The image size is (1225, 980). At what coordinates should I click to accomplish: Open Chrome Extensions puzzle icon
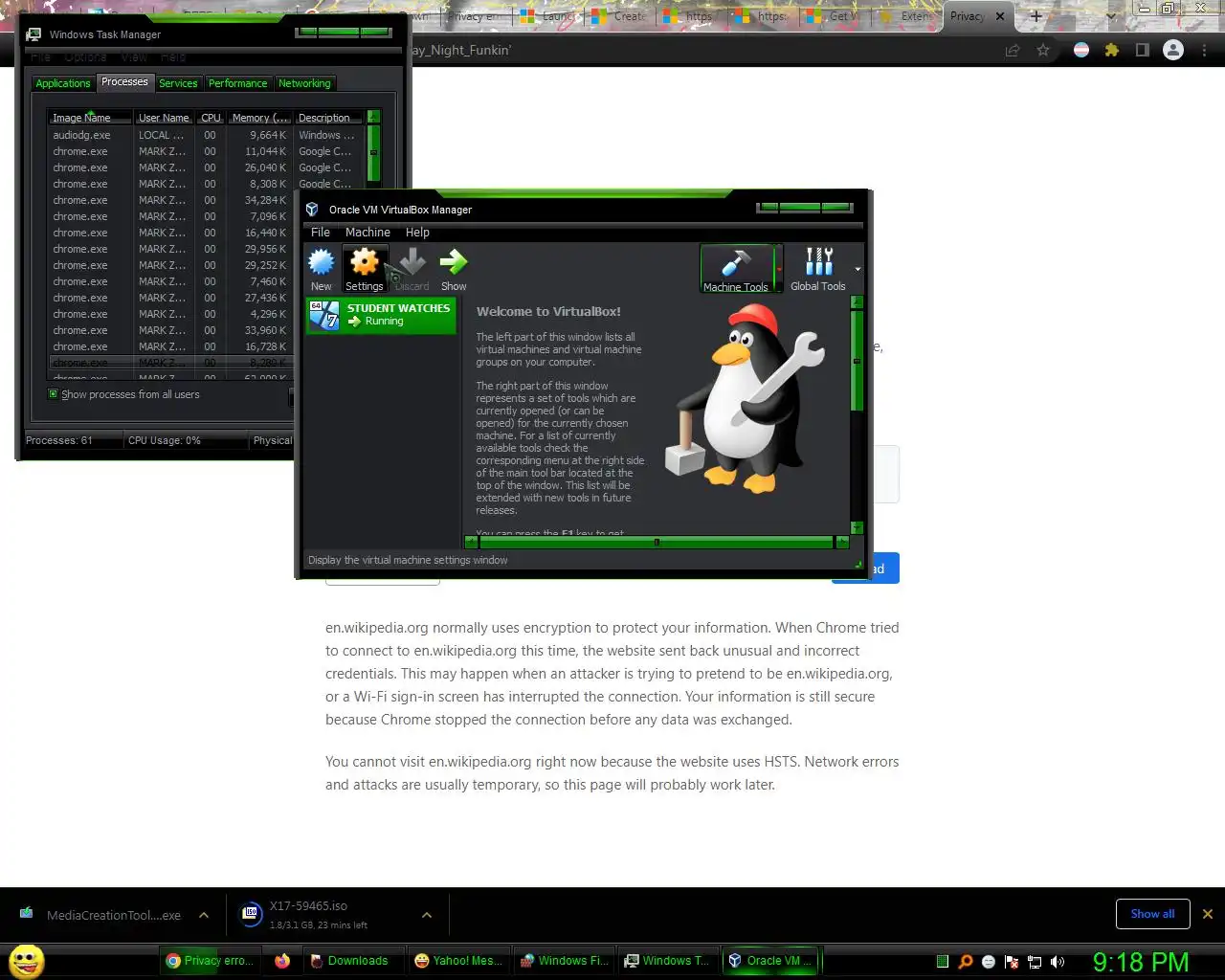(1111, 50)
